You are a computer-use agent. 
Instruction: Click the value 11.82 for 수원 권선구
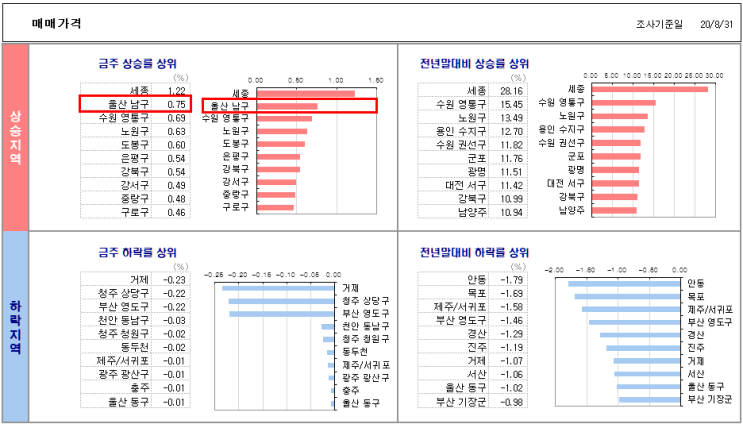(514, 145)
